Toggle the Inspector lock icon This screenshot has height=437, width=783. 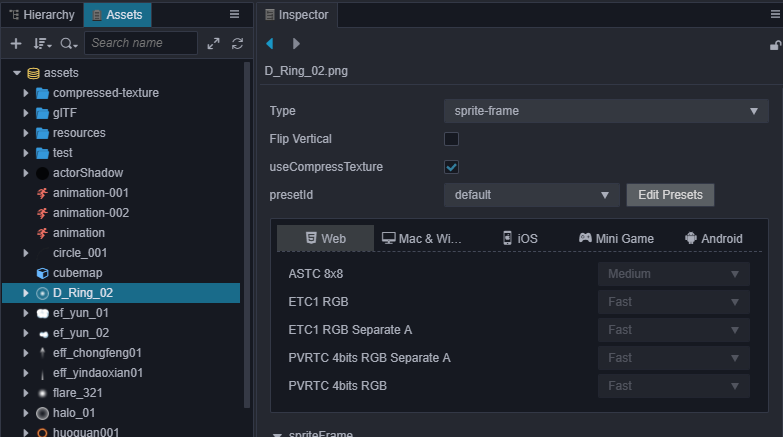coord(775,45)
